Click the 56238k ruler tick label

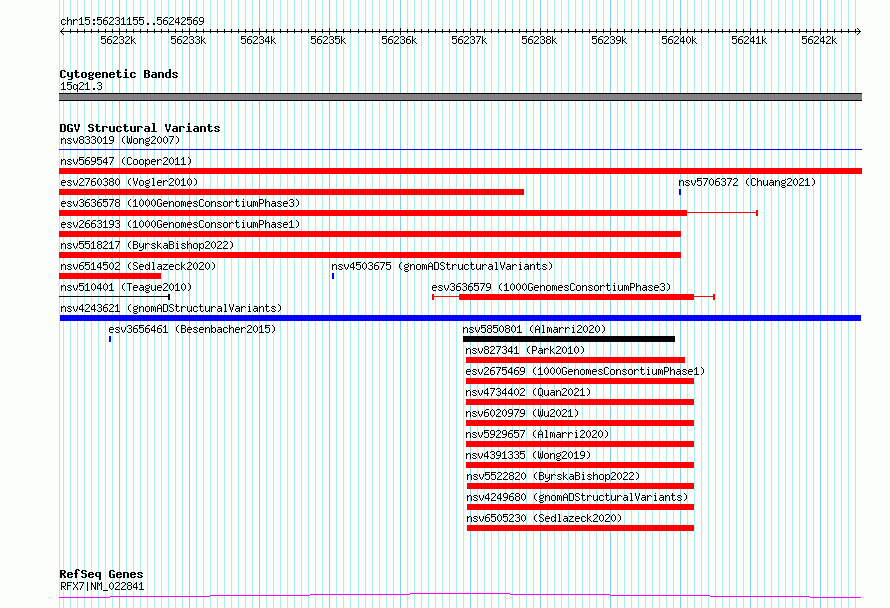[539, 40]
